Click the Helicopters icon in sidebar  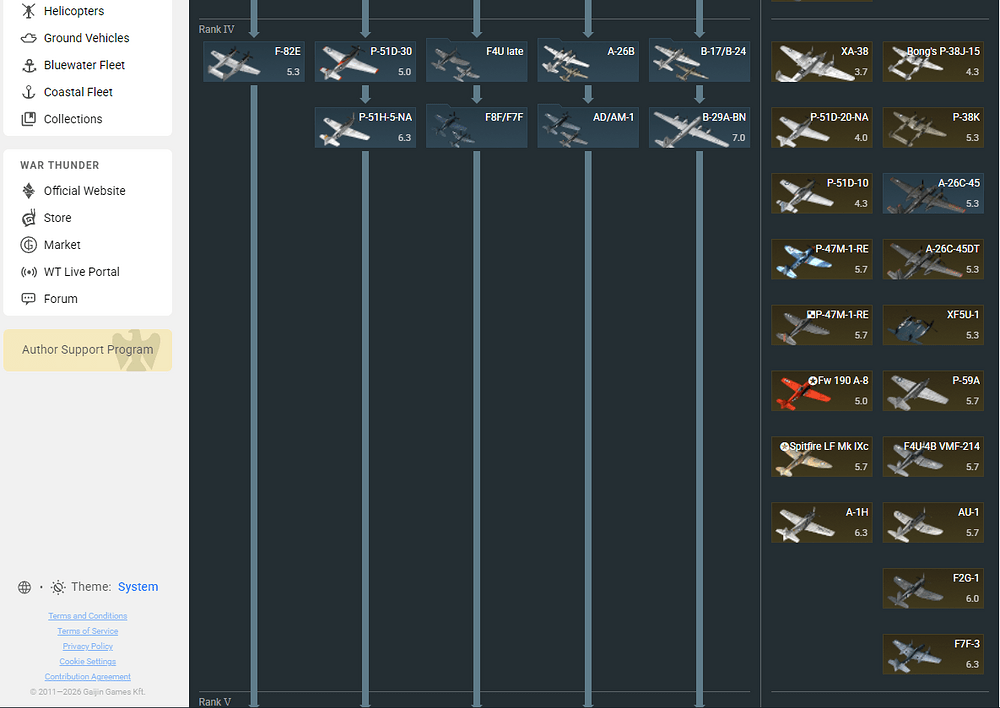click(28, 11)
